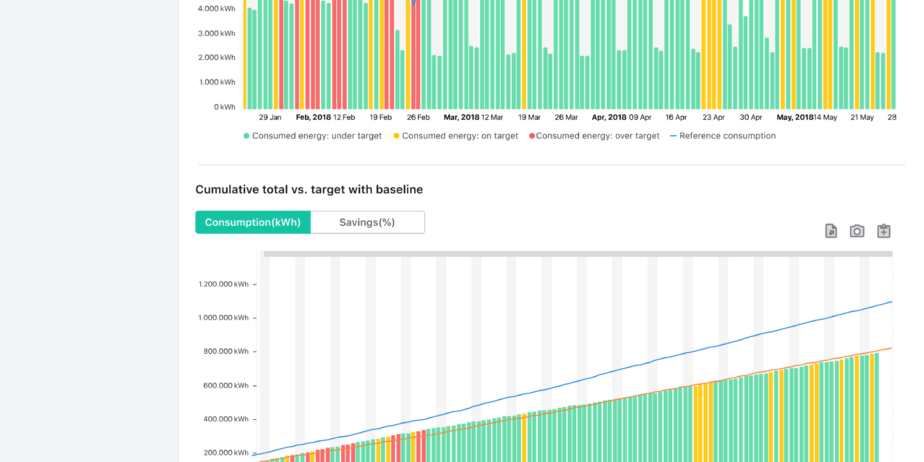Click the 'Apr, 2018' date label

click(x=609, y=118)
